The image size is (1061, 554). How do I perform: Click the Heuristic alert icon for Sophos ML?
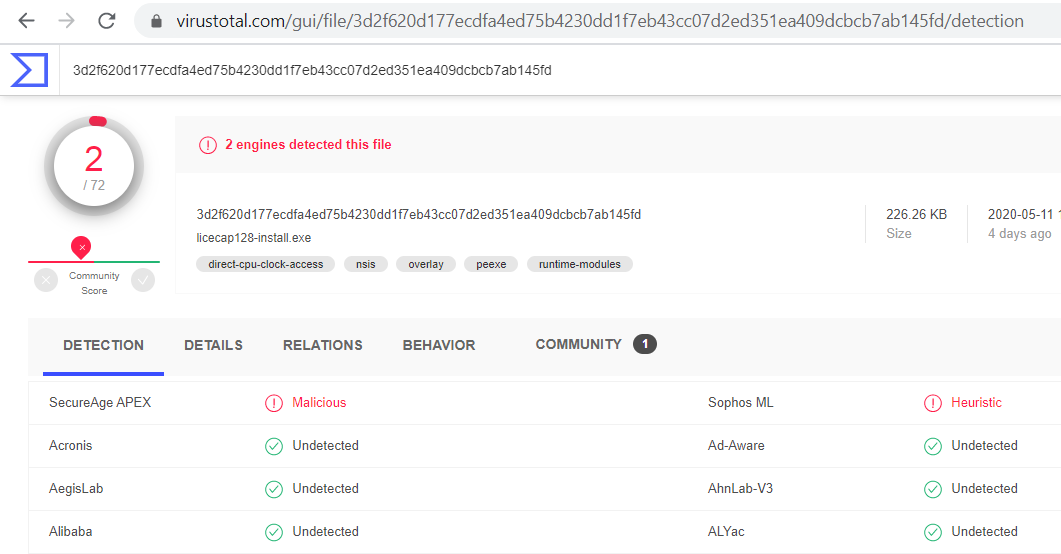pos(932,403)
